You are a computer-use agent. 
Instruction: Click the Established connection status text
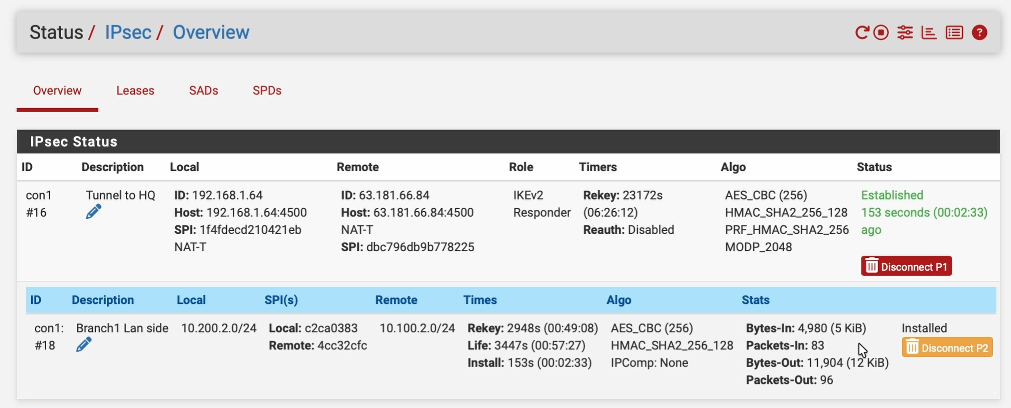click(x=892, y=195)
